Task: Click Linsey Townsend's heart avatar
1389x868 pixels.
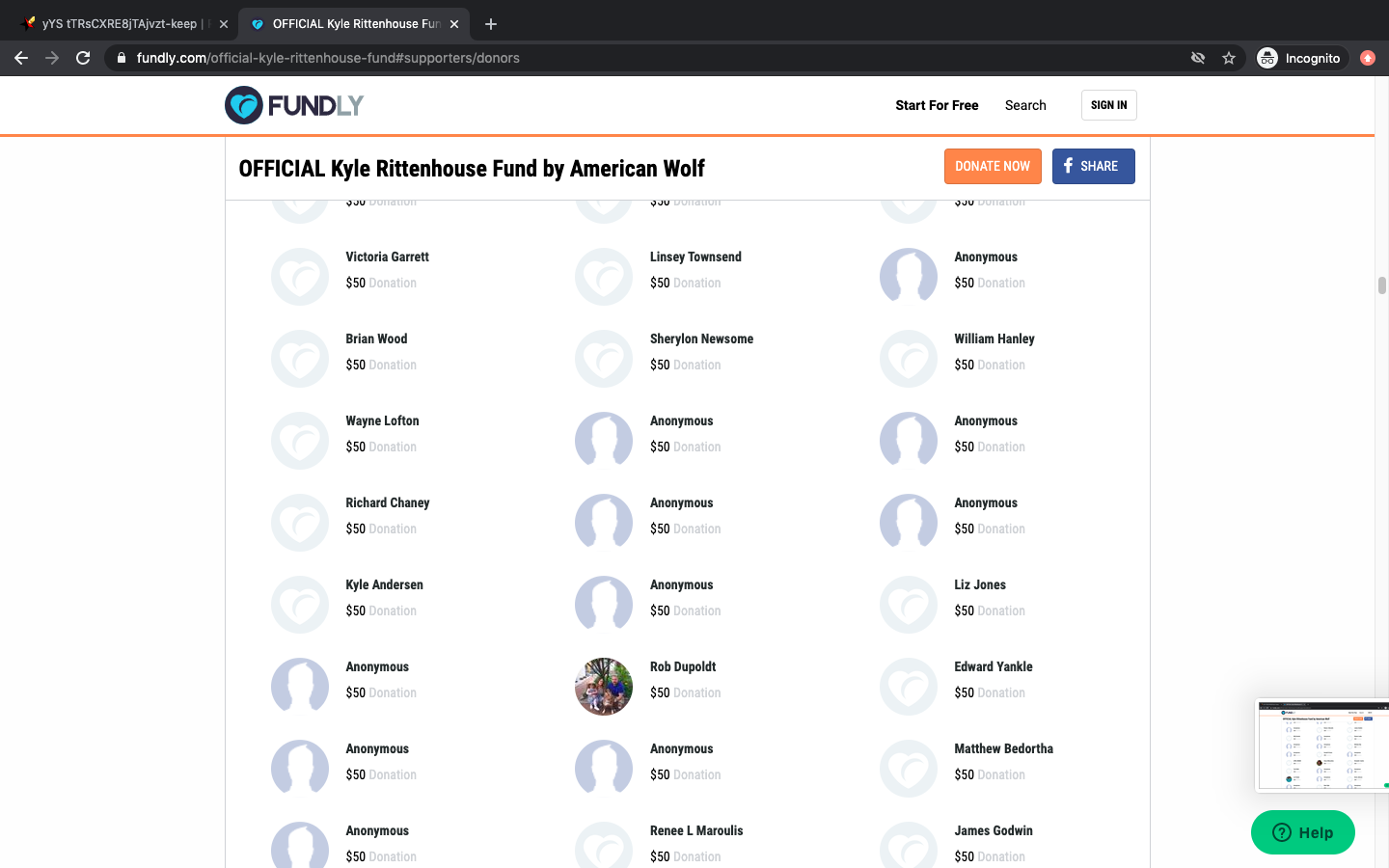Action: (604, 277)
